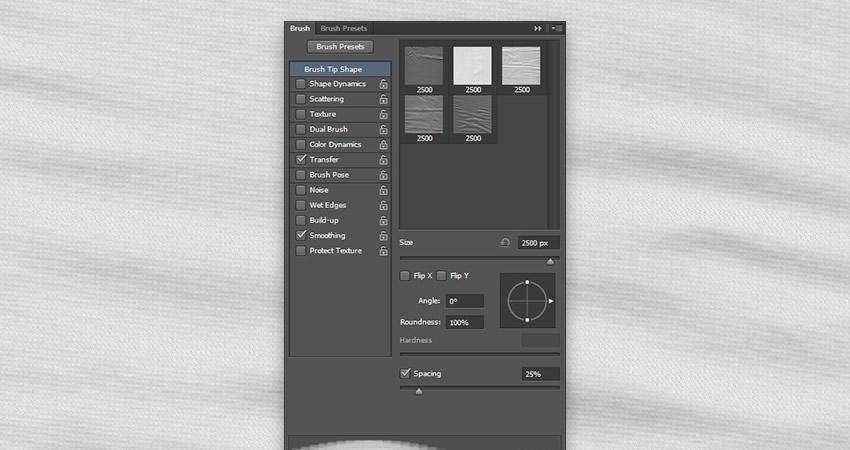Collapse panel with double-arrow icon
This screenshot has width=850, height=450.
[538, 29]
